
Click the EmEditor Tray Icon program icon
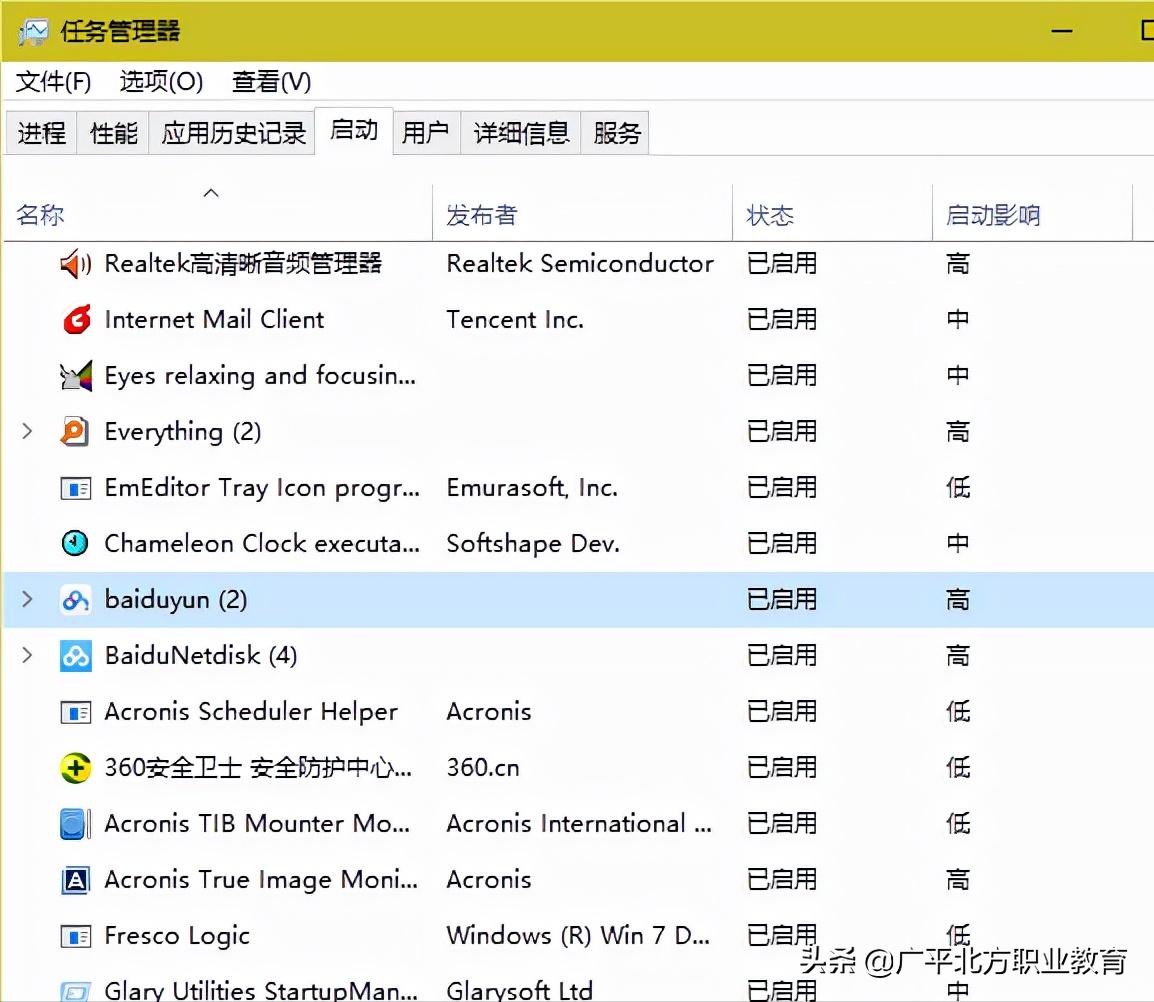[x=76, y=488]
